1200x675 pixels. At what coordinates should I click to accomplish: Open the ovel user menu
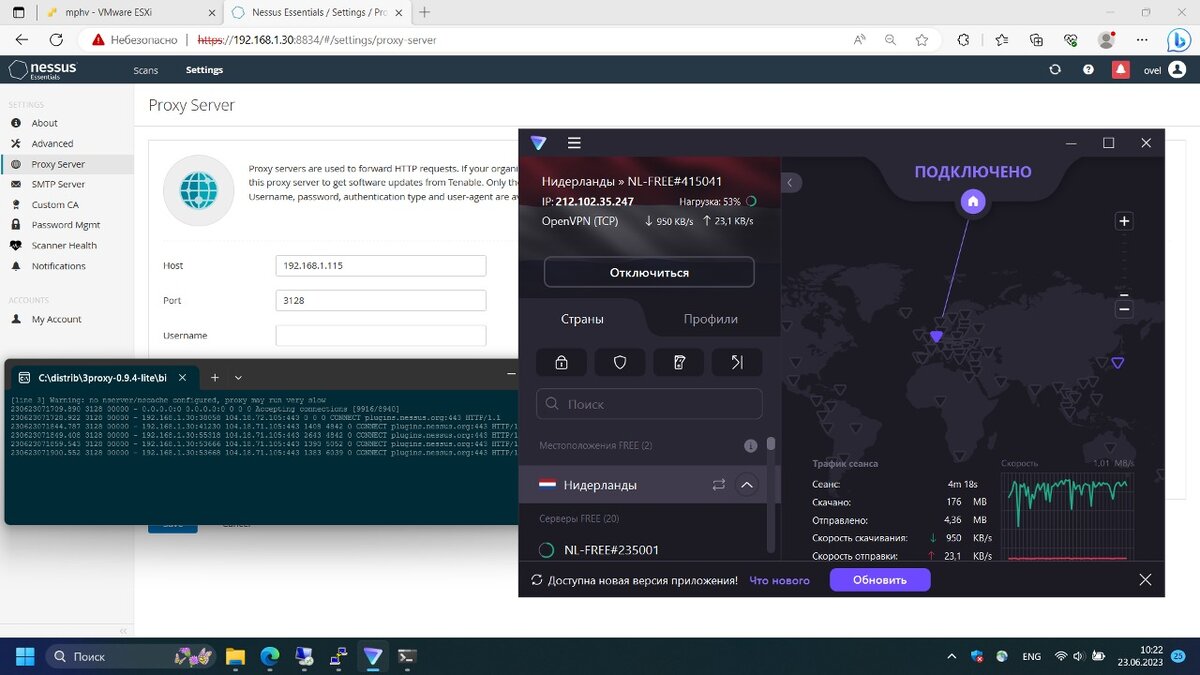coord(1164,70)
